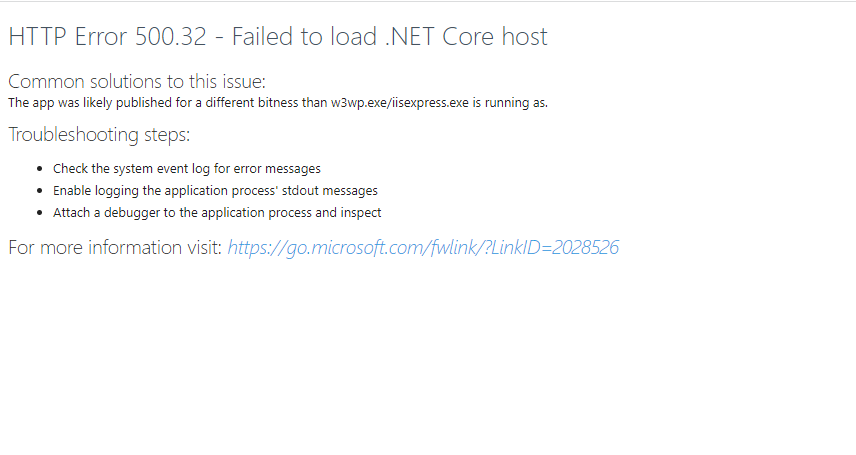The image size is (856, 455).
Task: Click the bullet before 'Check the system'
Action: [39, 169]
